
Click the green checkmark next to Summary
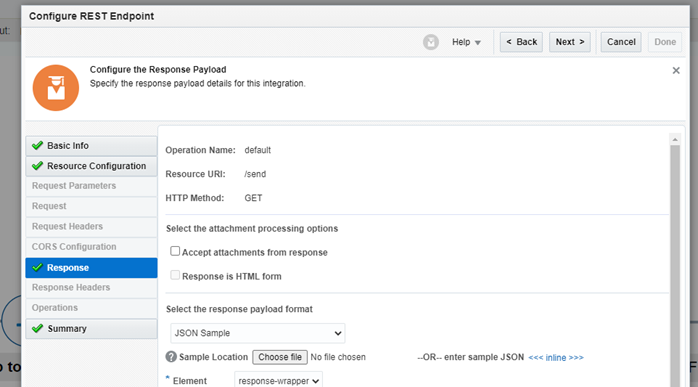point(37,328)
